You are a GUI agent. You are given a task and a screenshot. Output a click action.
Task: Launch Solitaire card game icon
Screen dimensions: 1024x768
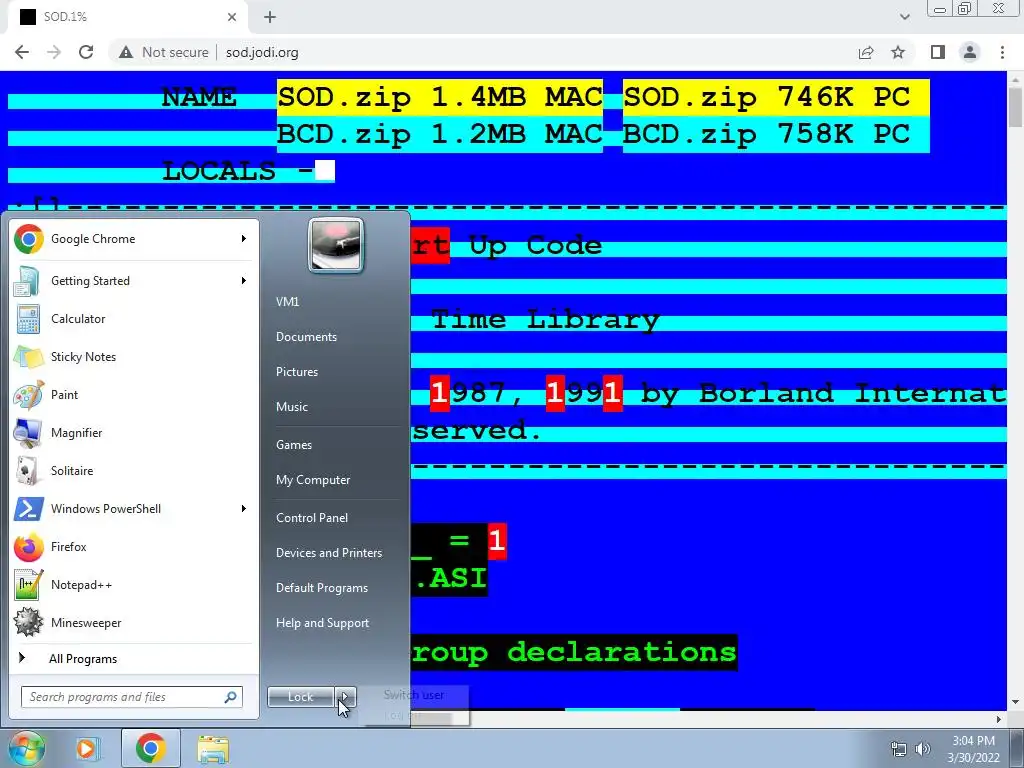(x=27, y=470)
